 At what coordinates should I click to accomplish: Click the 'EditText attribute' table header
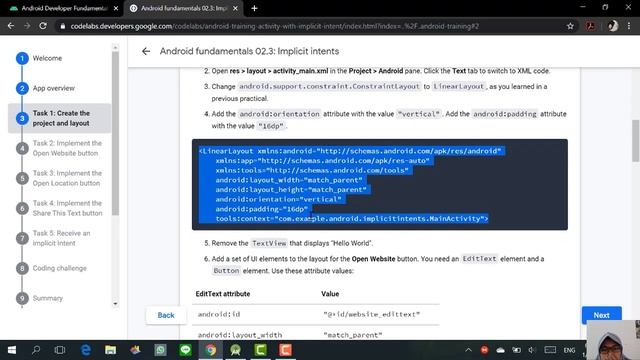click(x=223, y=294)
